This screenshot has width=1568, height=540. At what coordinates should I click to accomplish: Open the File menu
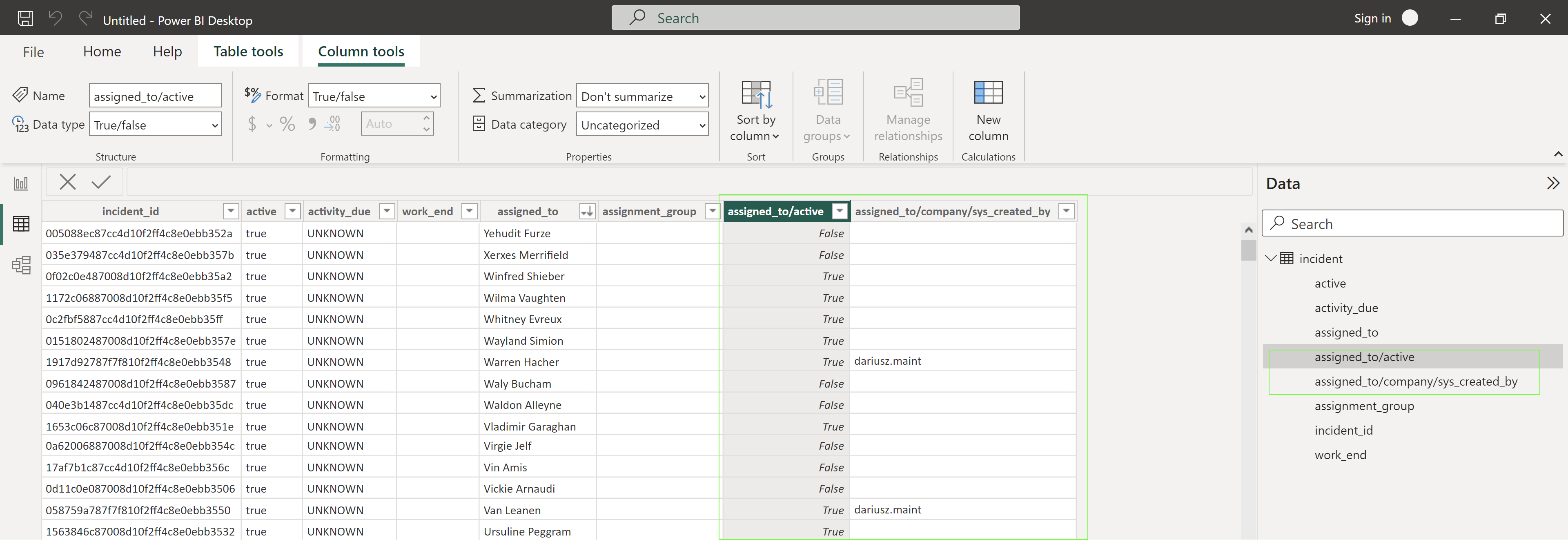(x=33, y=52)
